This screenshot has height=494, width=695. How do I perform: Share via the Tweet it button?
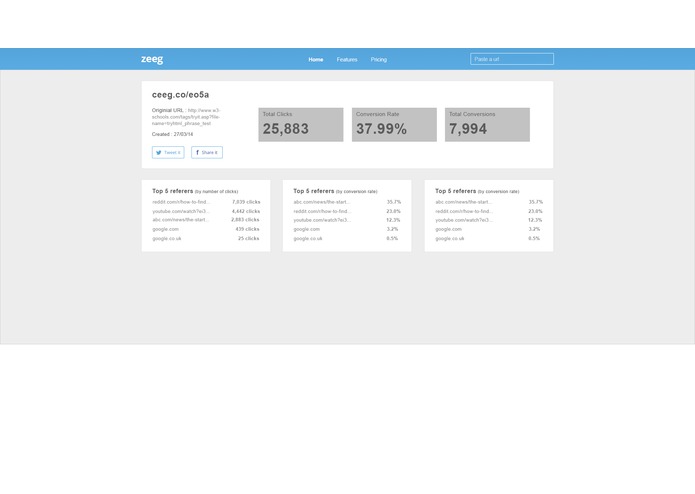tap(168, 152)
